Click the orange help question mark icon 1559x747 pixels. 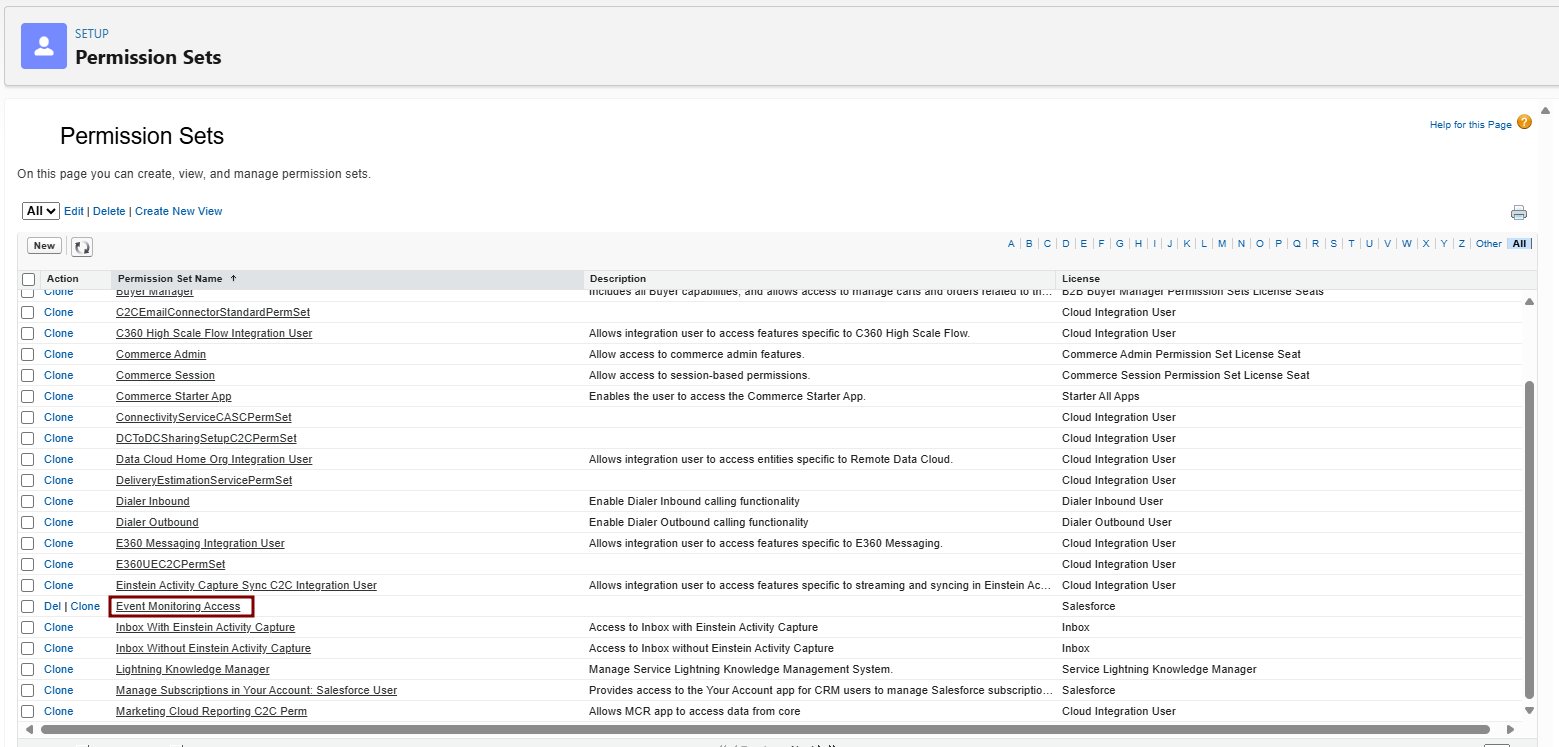coord(1524,122)
